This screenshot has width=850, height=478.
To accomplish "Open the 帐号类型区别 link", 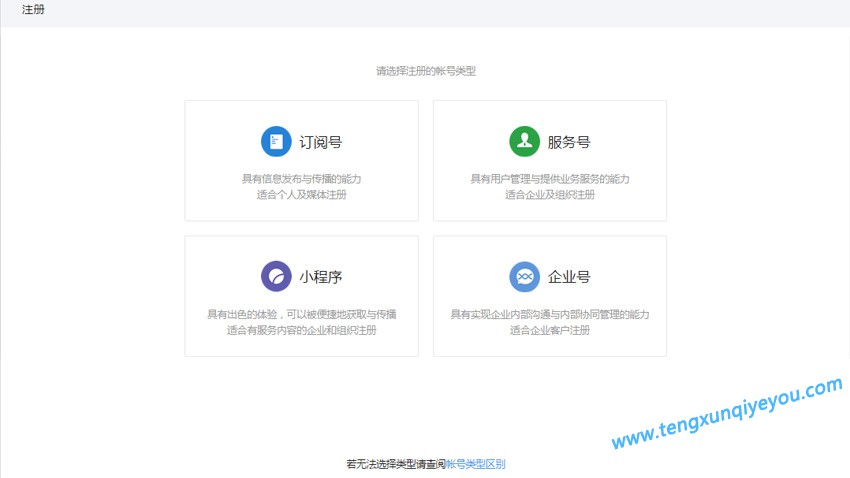I will click(x=475, y=464).
